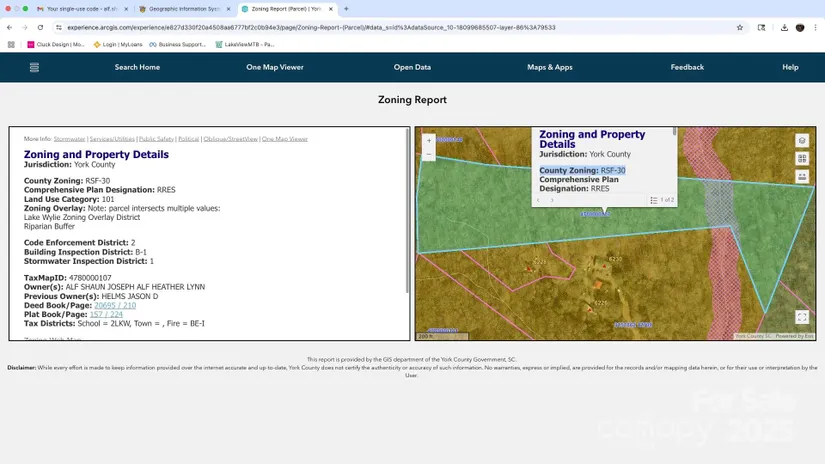825x464 pixels.
Task: Open Plat Book/Page 157 / 224 link
Action: [106, 314]
